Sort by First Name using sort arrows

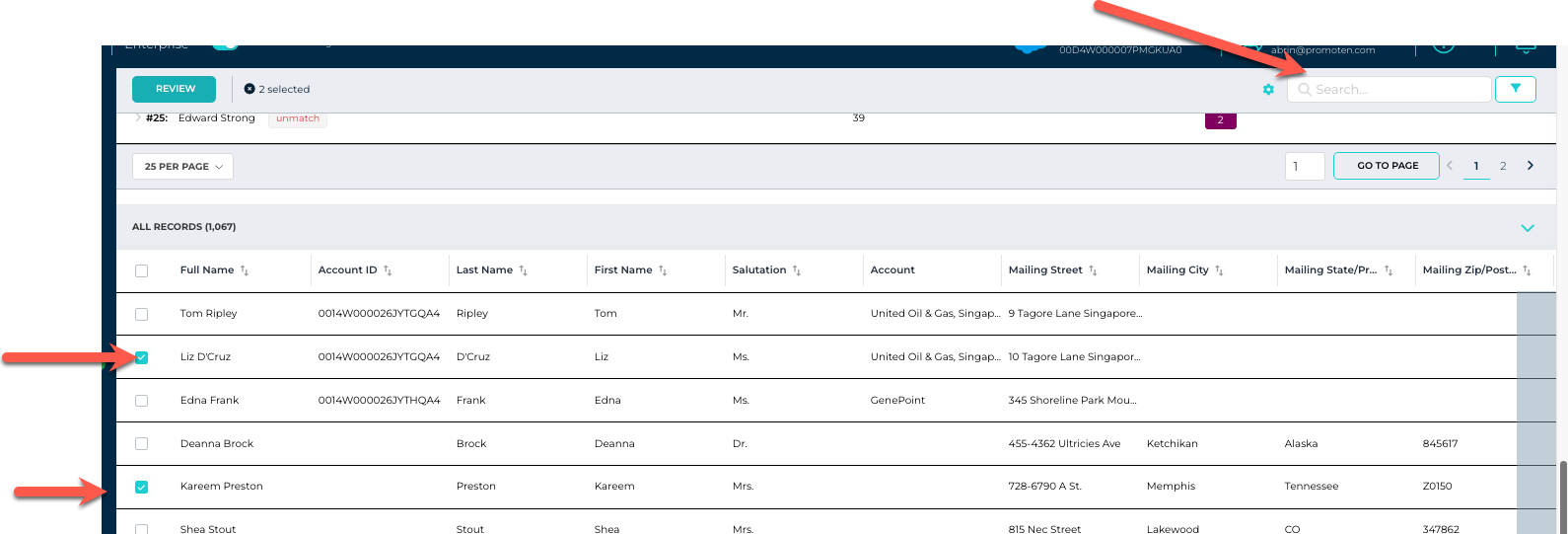[663, 270]
